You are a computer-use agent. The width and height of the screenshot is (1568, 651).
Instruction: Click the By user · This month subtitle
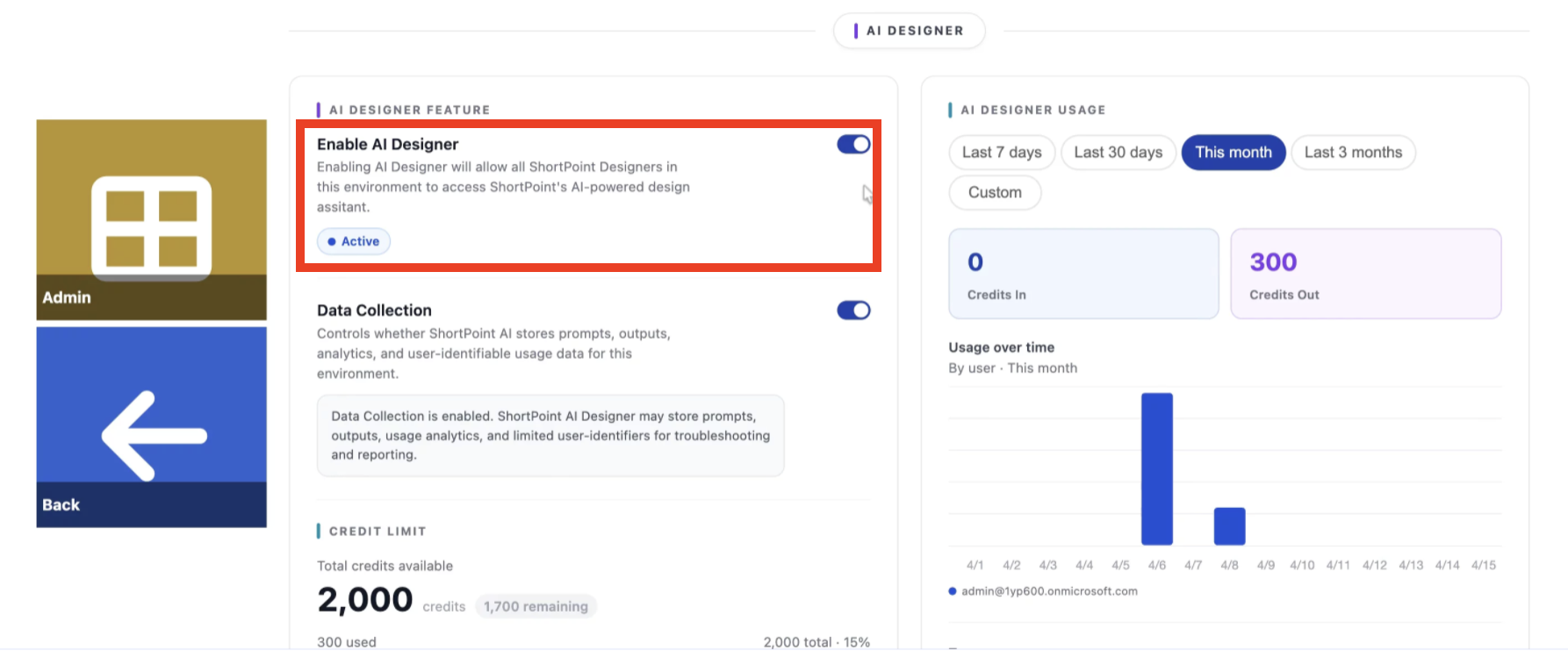pyautogui.click(x=1012, y=368)
